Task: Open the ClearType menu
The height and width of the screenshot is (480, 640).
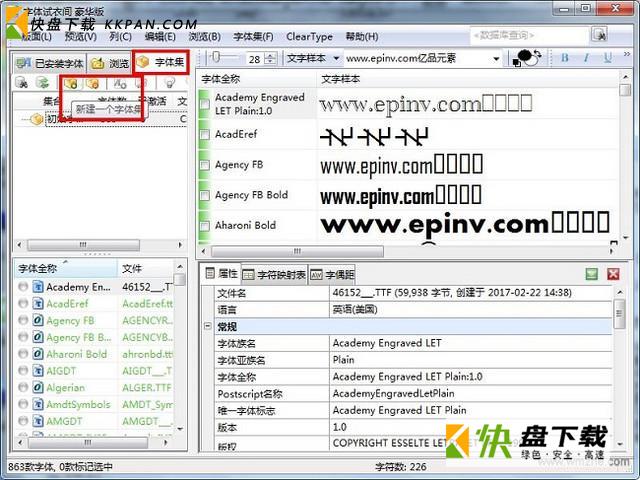Action: click(309, 37)
